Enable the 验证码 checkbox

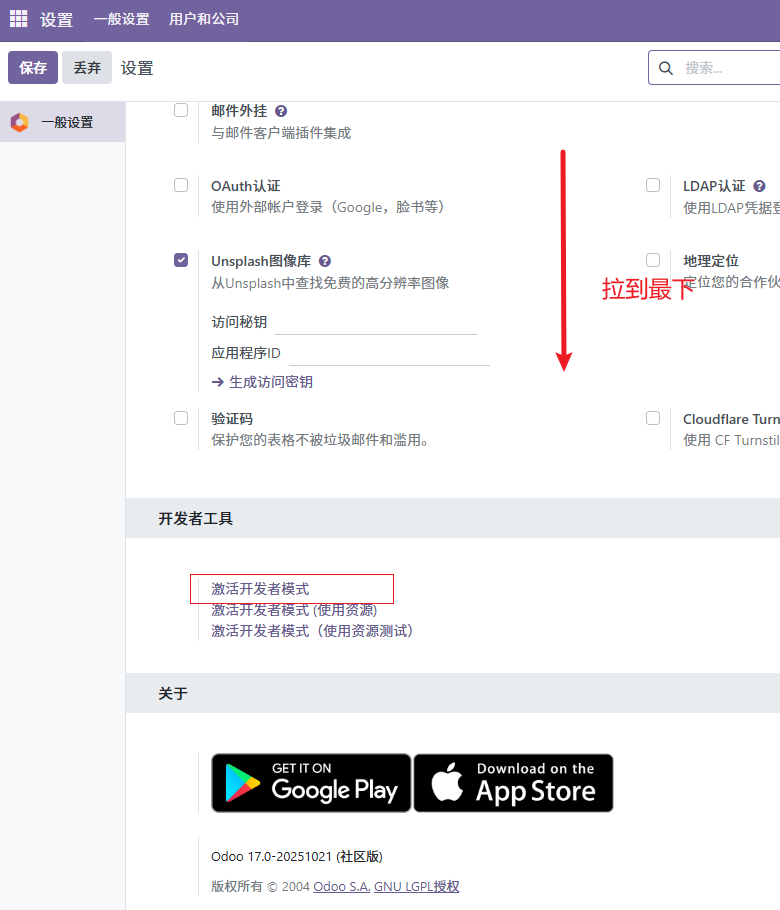181,418
